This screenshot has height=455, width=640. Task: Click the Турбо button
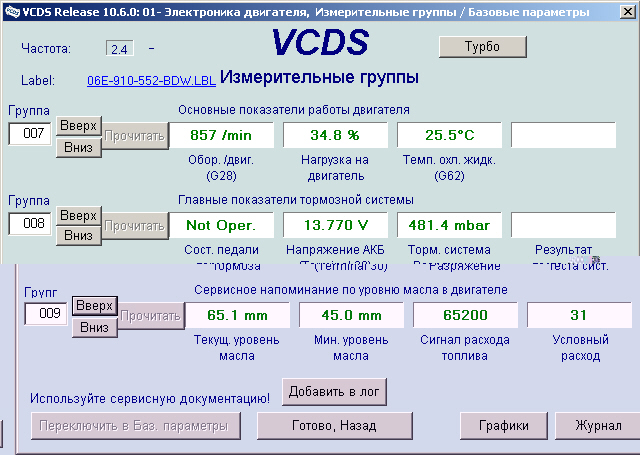point(482,47)
